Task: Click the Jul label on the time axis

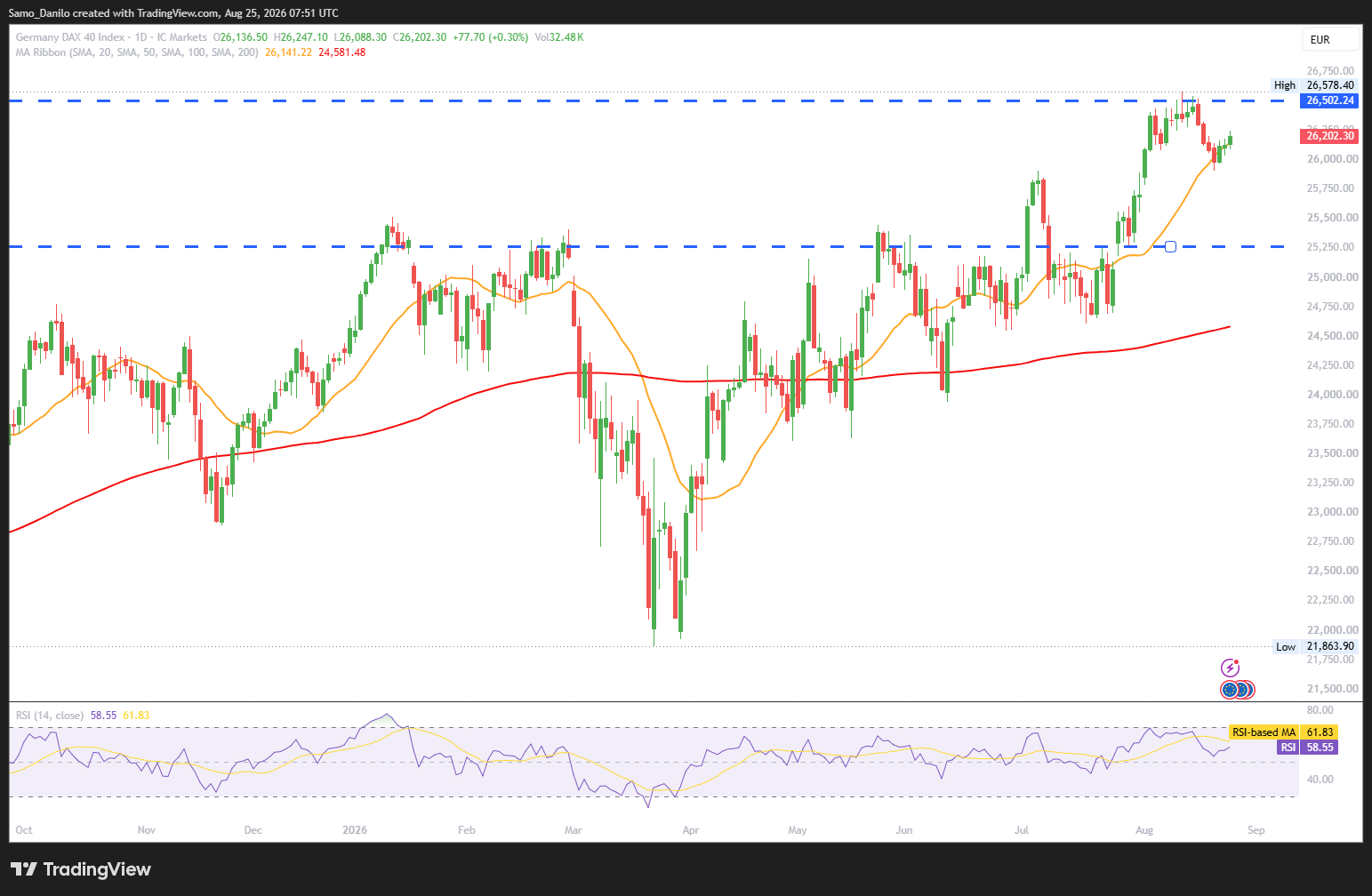Action: (x=1022, y=830)
